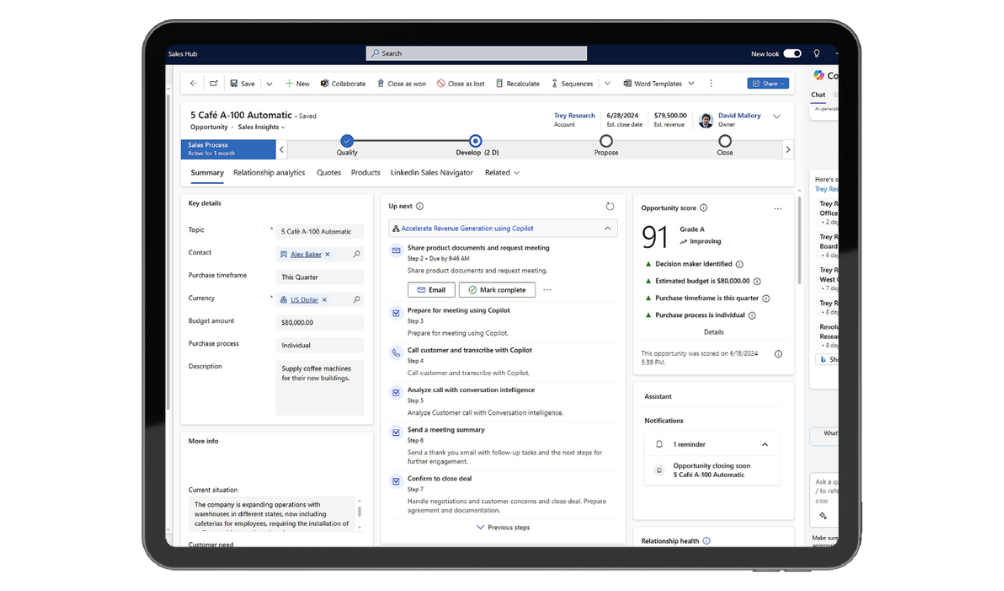Select the Propose stage circle

tap(606, 142)
